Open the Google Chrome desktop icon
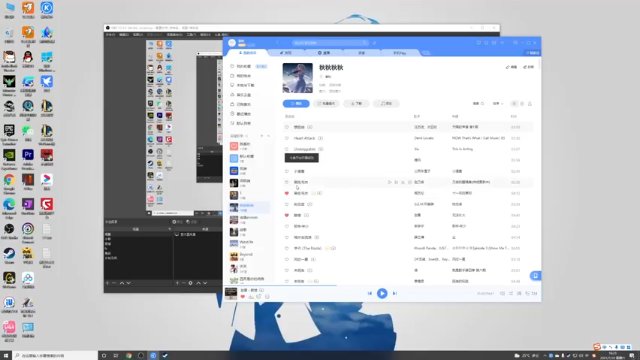The image size is (640, 360). click(x=9, y=183)
